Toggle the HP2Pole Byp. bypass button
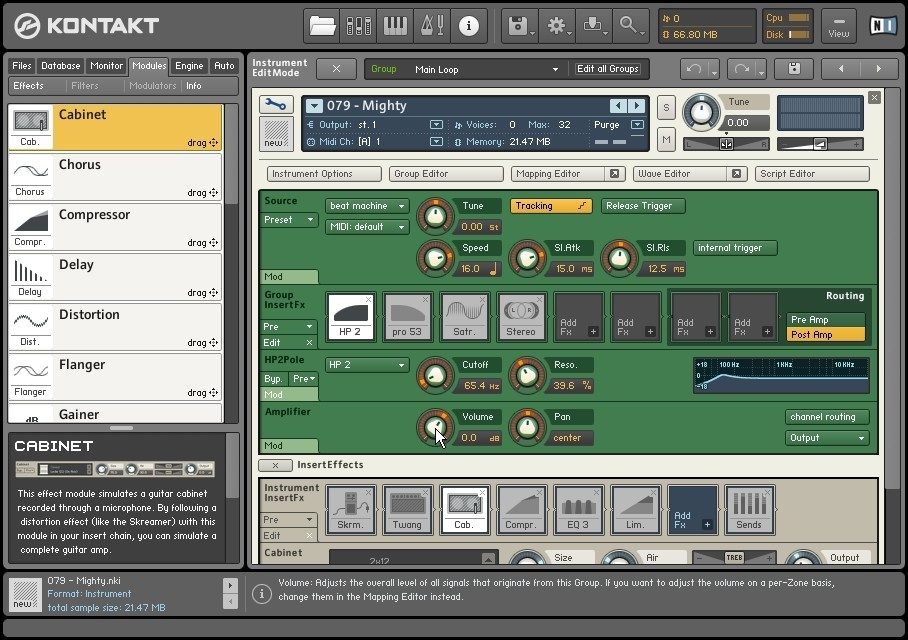Screen dimensions: 908x640 274,379
